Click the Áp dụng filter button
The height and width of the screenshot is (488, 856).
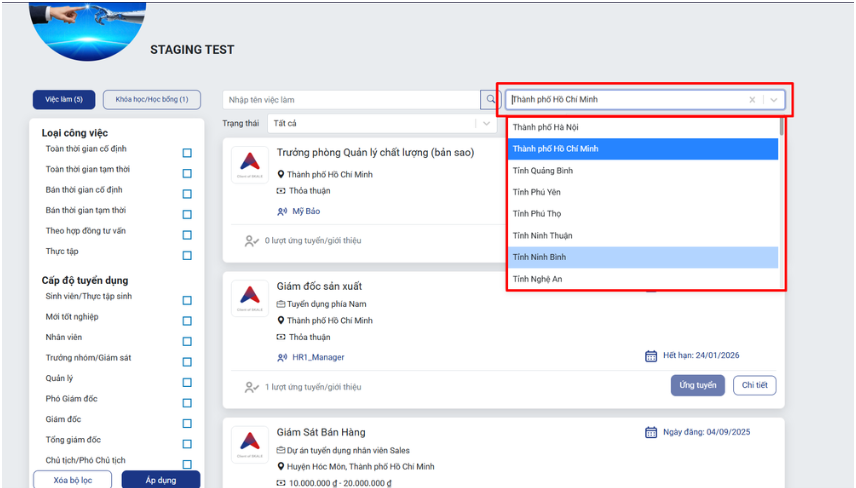(161, 480)
